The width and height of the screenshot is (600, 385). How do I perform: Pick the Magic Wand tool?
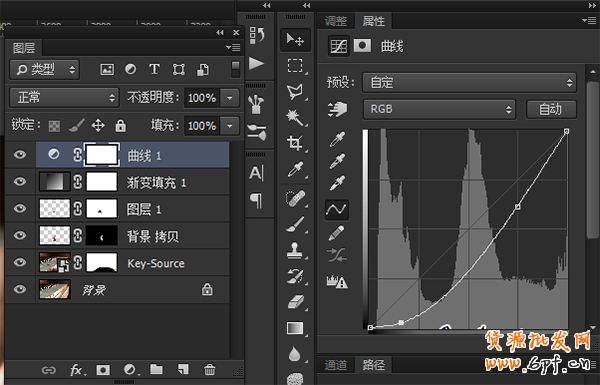(295, 117)
